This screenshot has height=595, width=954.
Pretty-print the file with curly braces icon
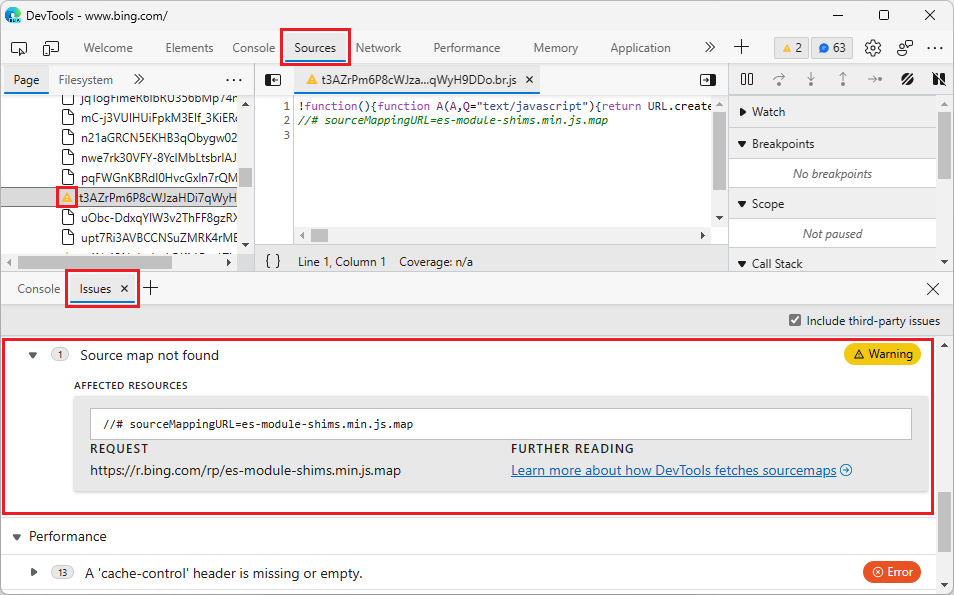[x=273, y=262]
